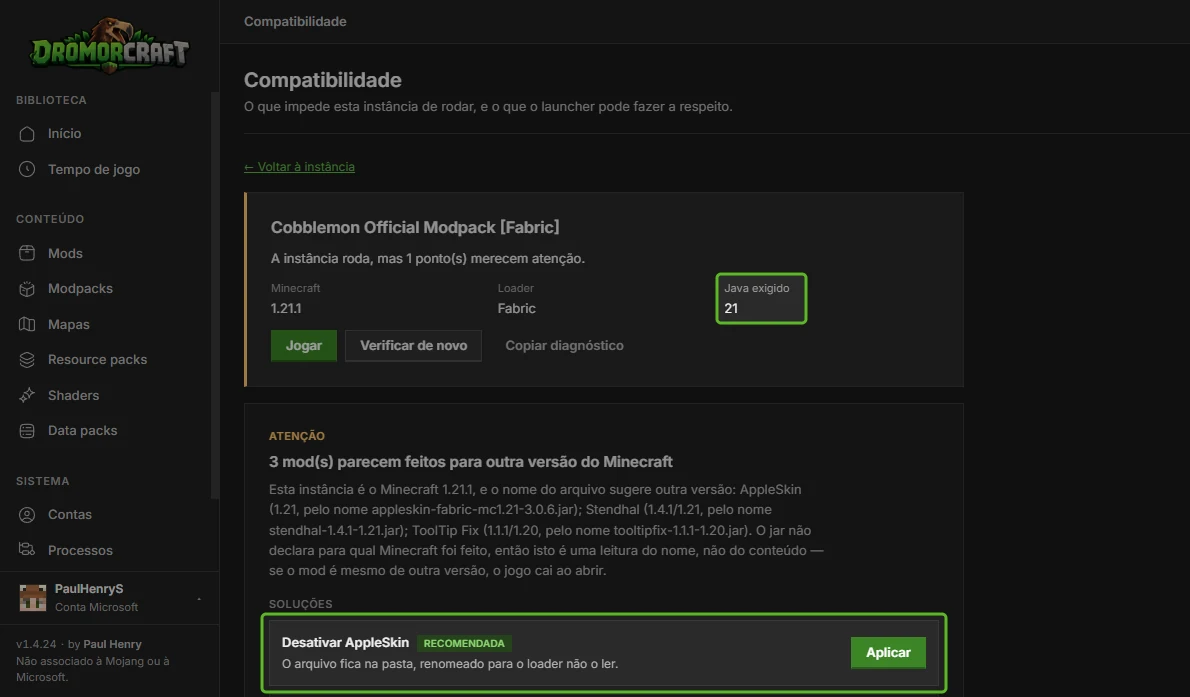
Task: Click the ATENÇÃO warning label
Action: [297, 436]
